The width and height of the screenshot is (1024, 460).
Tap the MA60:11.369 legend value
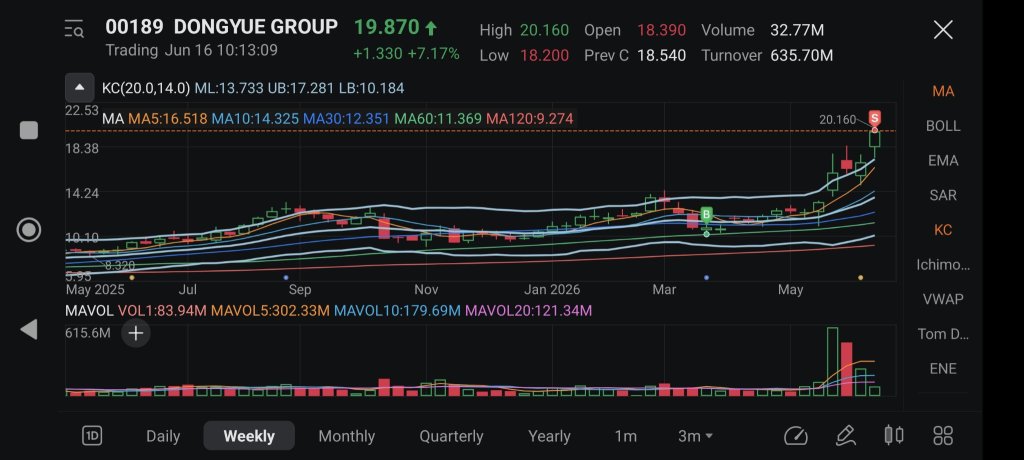tap(438, 119)
